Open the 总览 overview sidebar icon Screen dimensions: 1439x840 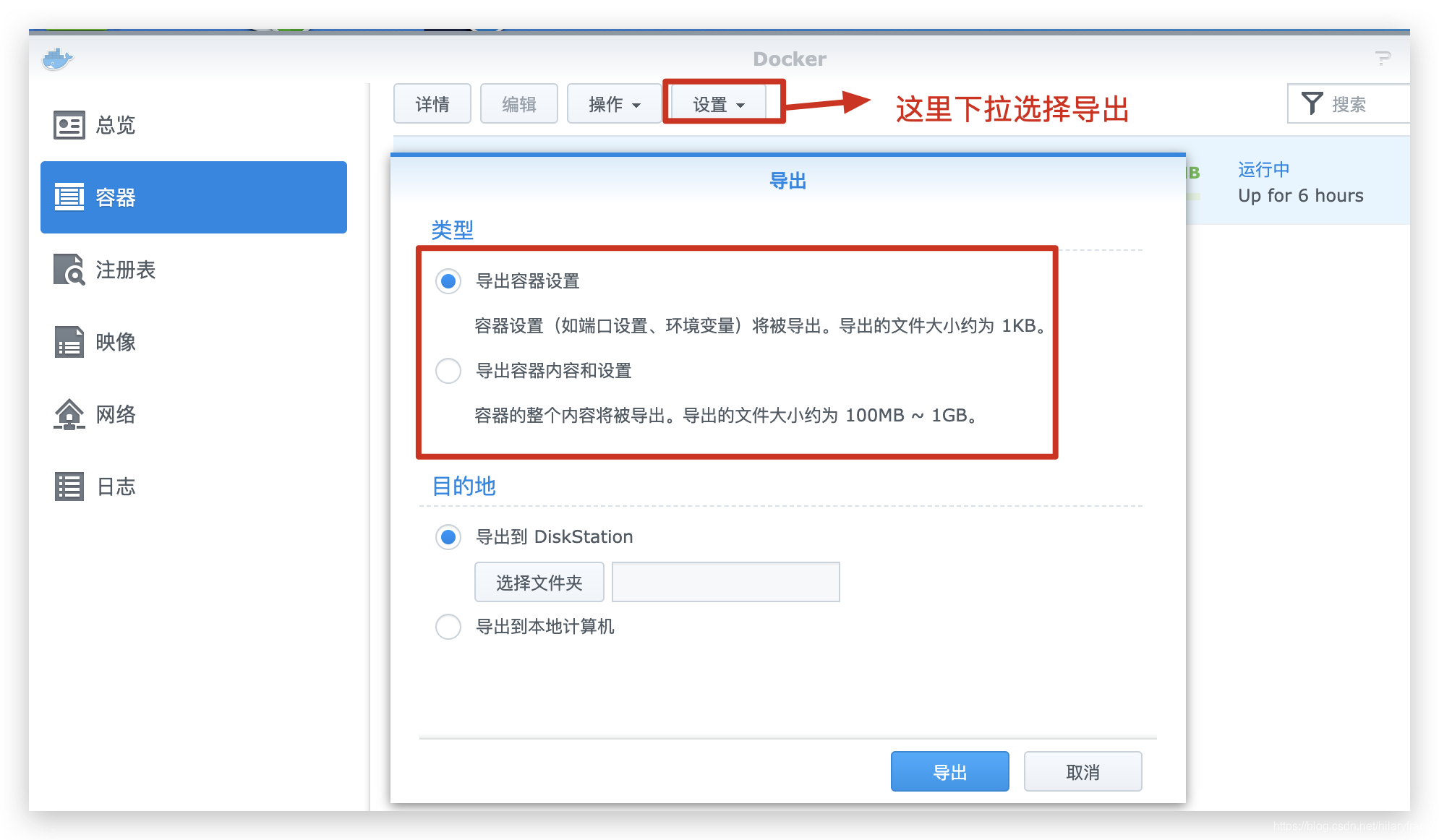pos(69,125)
